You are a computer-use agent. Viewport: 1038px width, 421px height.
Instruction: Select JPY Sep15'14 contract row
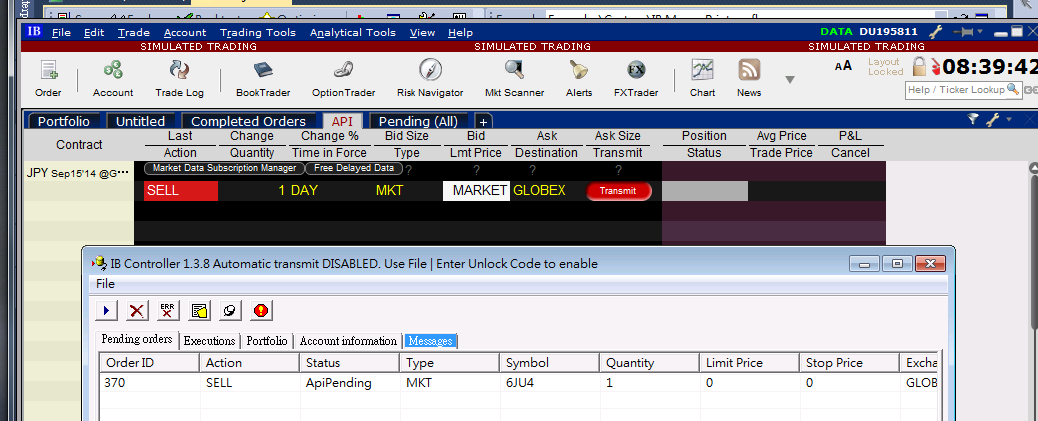click(77, 173)
